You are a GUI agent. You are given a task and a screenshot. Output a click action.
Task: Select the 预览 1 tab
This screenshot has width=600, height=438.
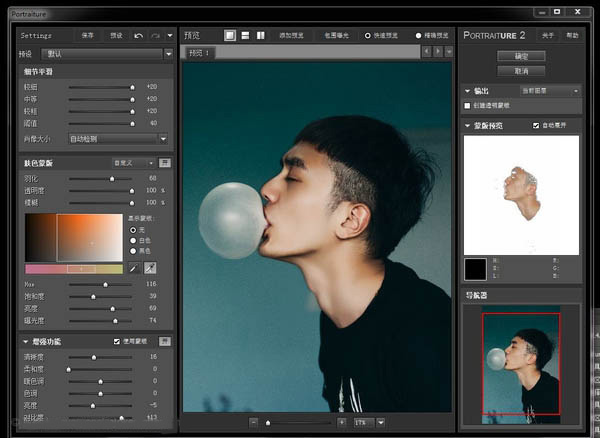(x=200, y=52)
